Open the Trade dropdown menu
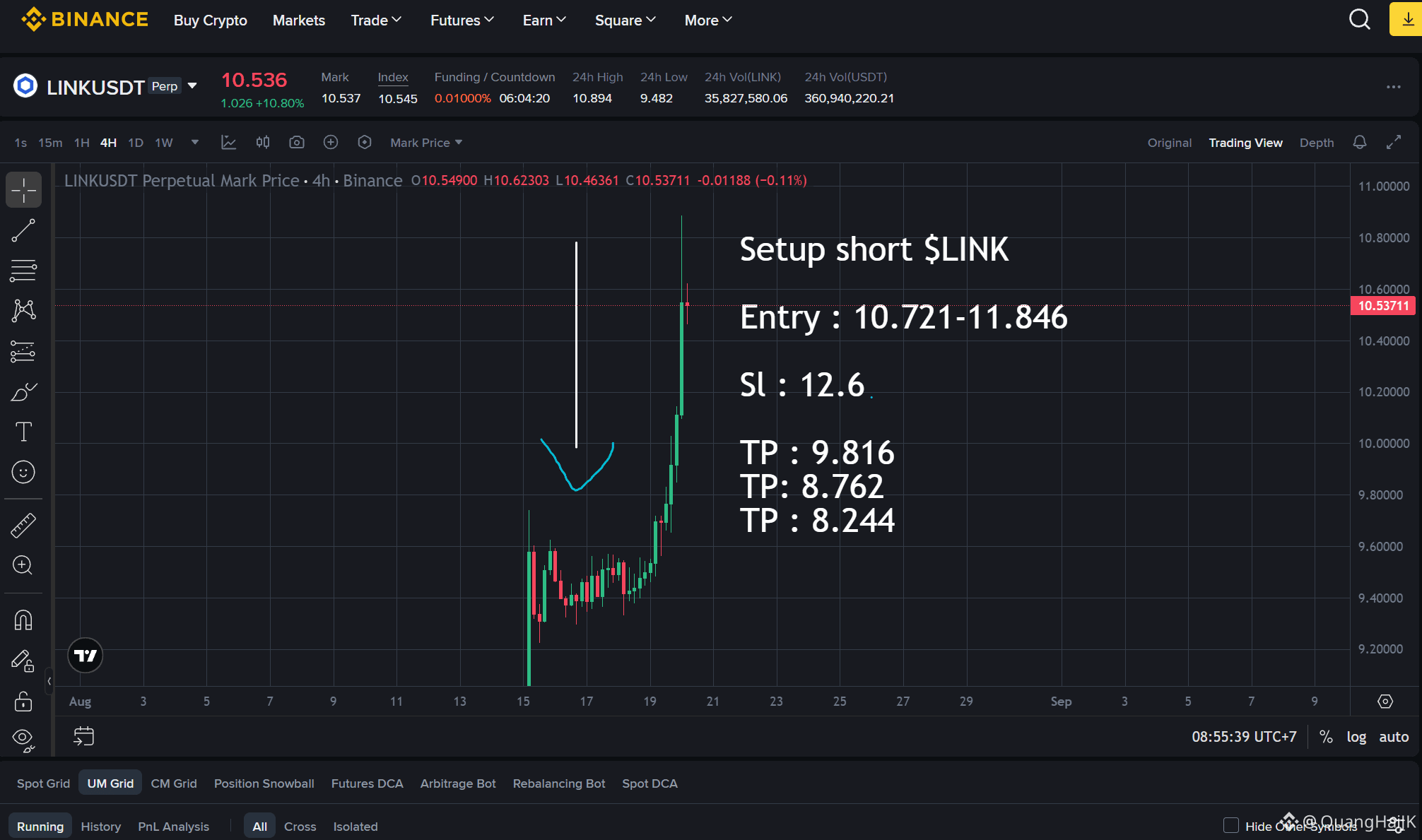This screenshot has width=1422, height=840. [376, 20]
